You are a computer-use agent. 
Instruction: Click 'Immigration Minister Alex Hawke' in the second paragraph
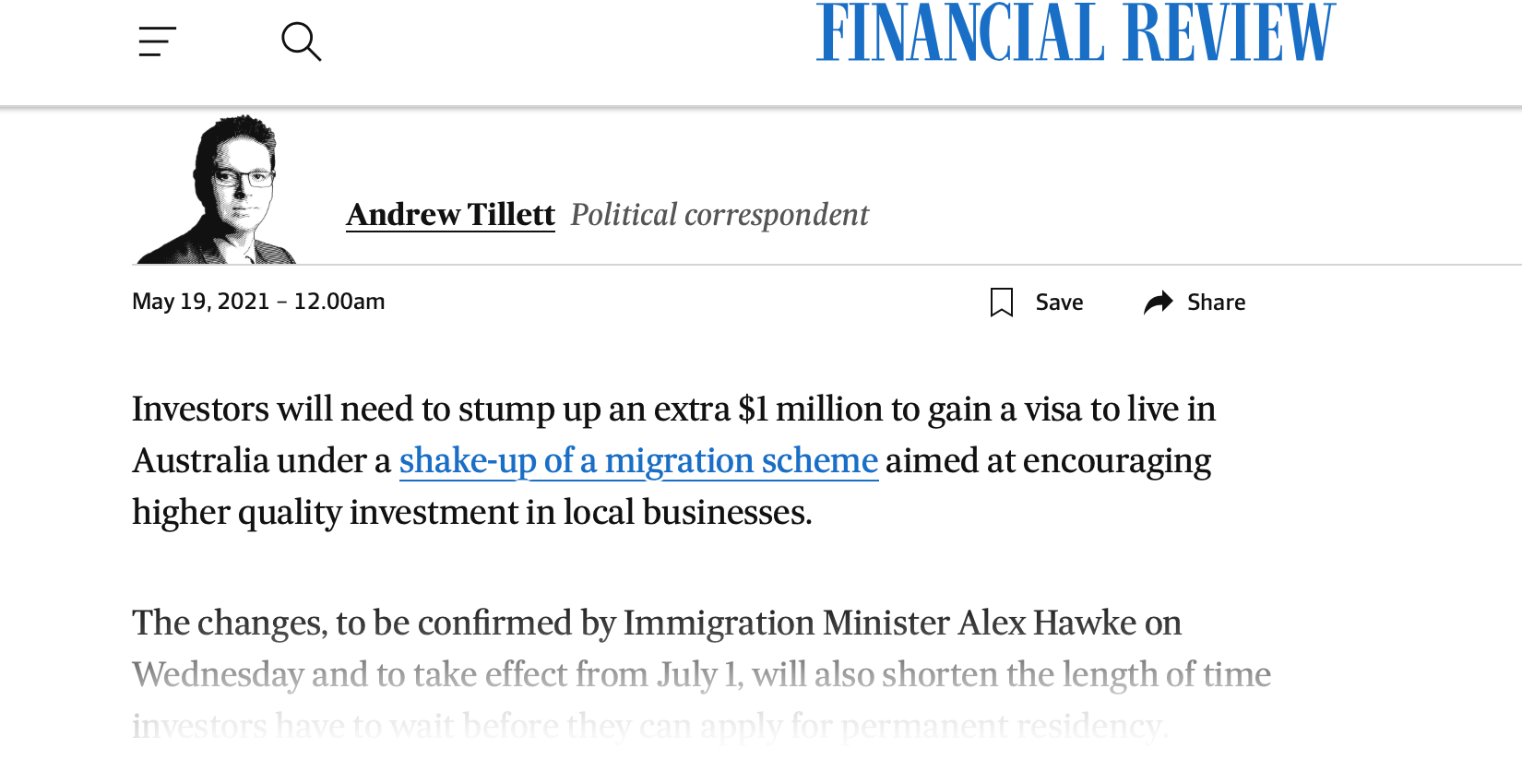point(880,623)
